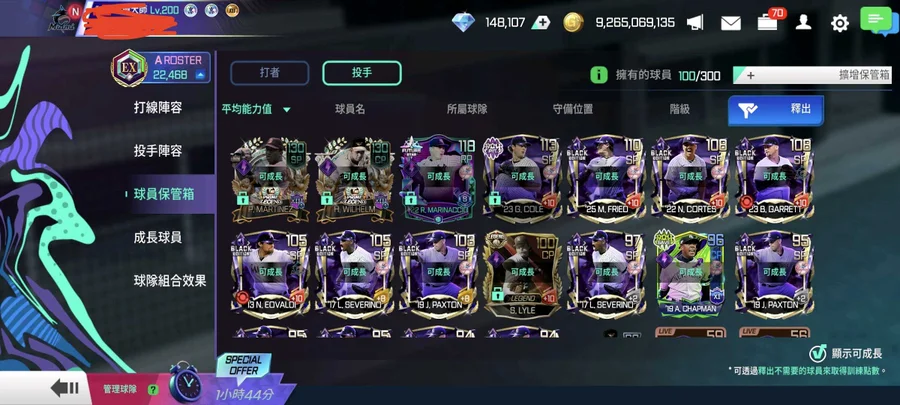Select the 23 G. COLE player card
Image resolution: width=900 pixels, height=405 pixels.
click(521, 179)
